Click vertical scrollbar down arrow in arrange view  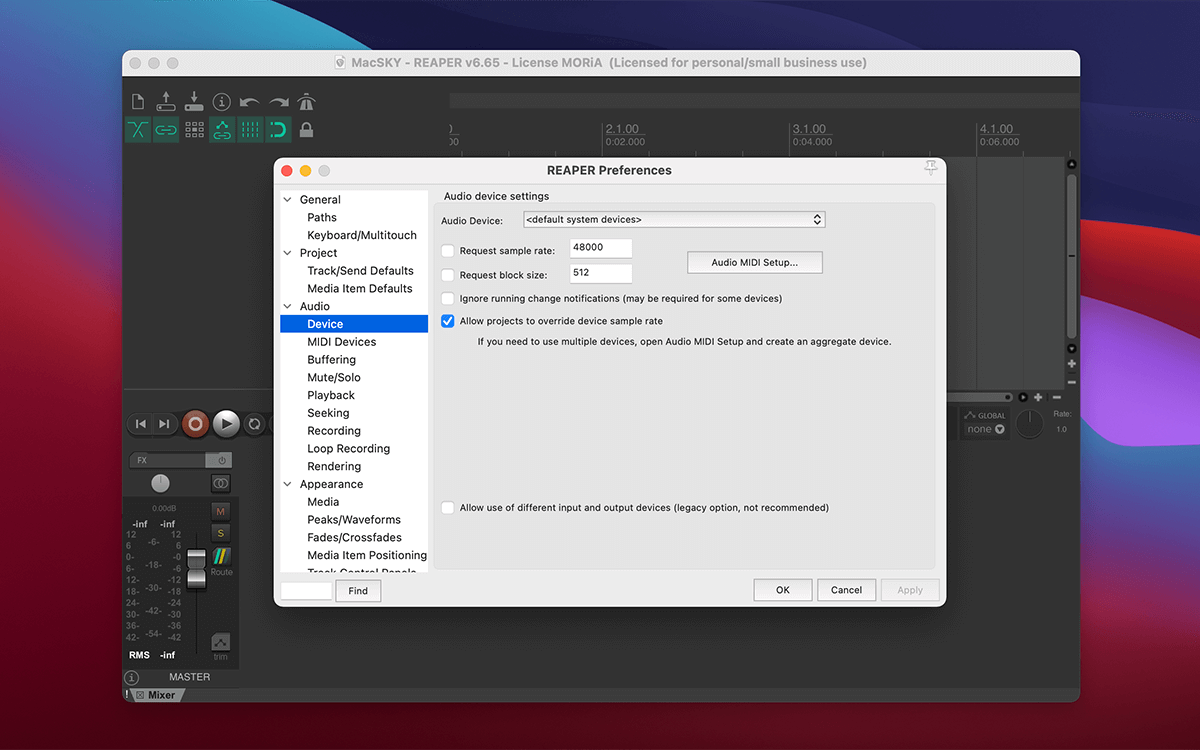point(1072,348)
